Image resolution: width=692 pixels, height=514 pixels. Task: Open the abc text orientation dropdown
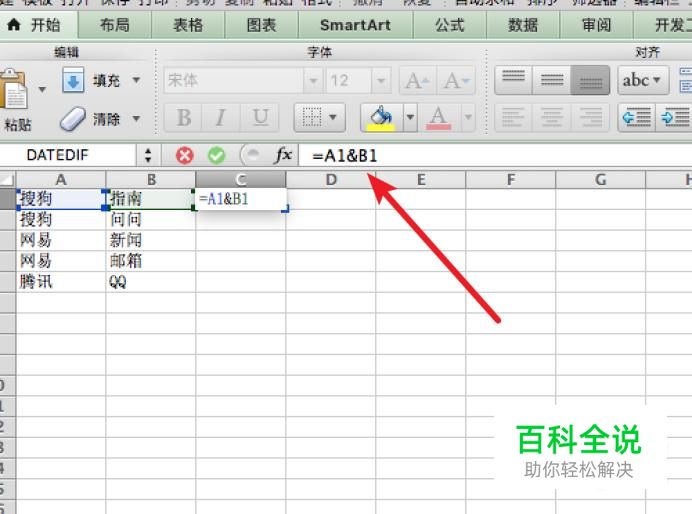pos(643,80)
